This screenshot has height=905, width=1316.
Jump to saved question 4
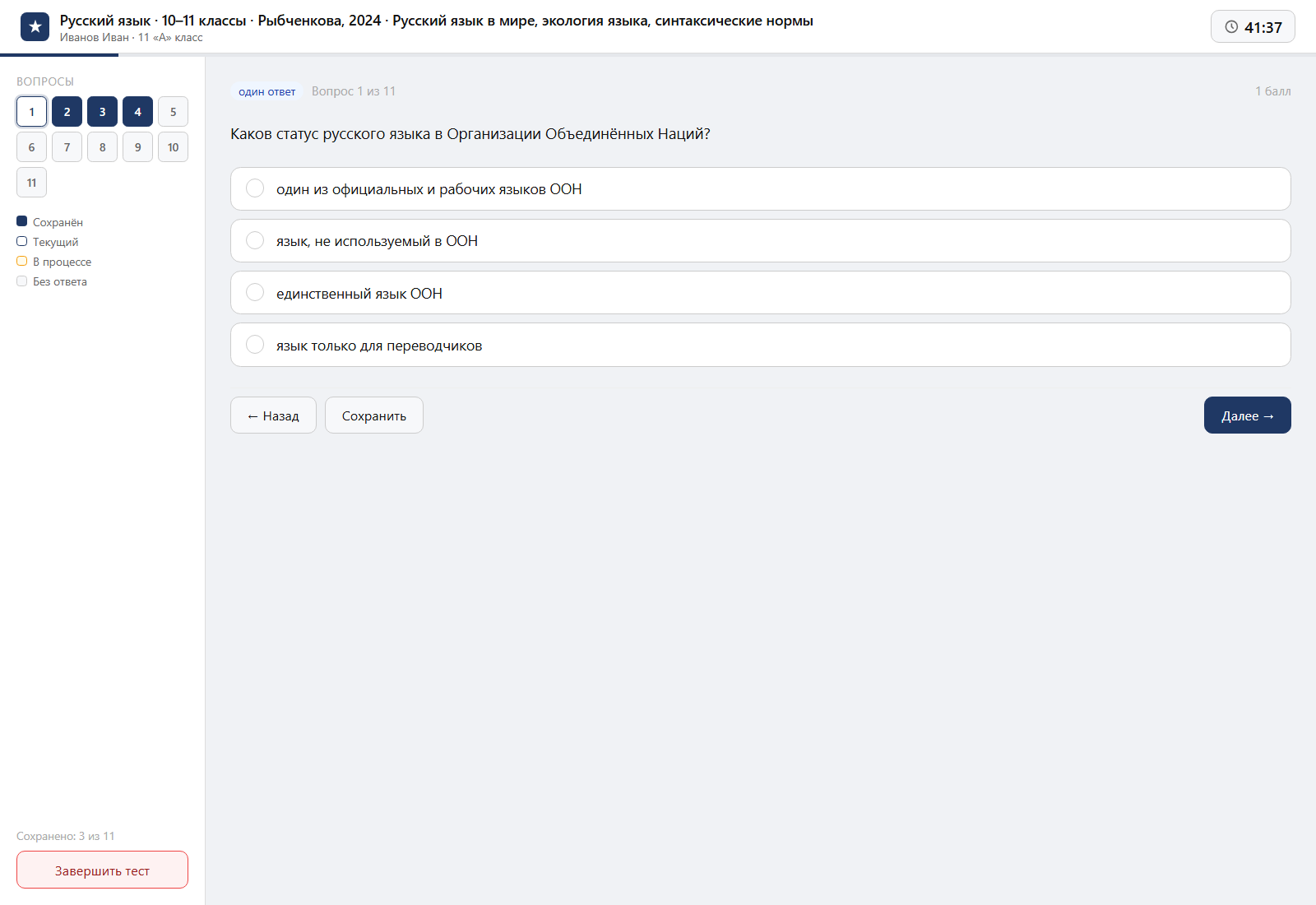pos(137,112)
